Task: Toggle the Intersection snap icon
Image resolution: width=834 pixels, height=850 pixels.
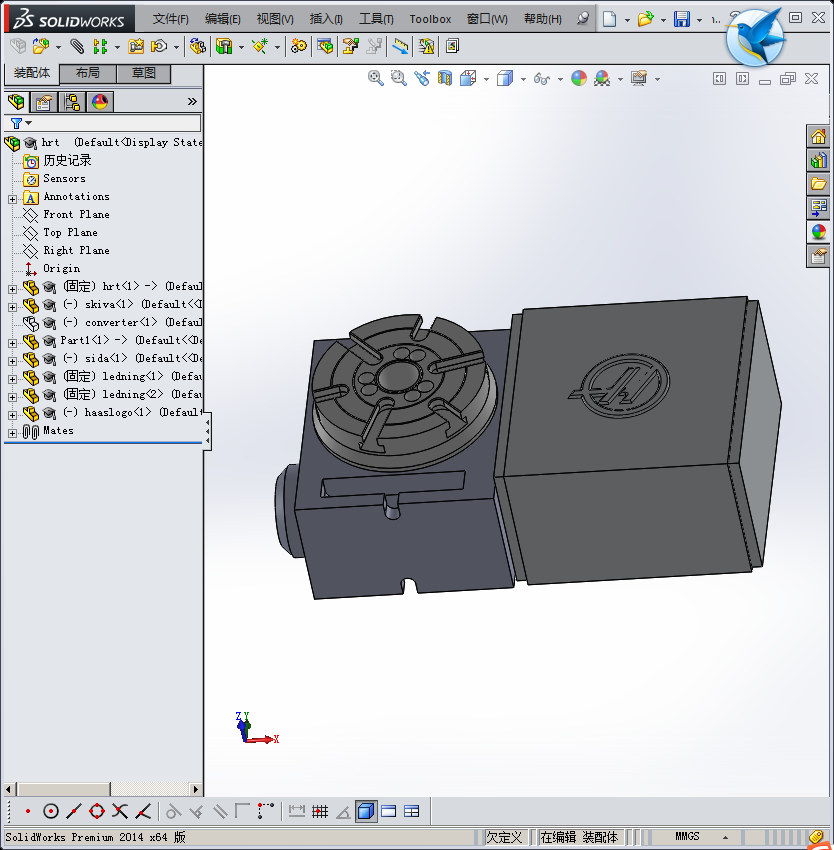Action: [120, 812]
